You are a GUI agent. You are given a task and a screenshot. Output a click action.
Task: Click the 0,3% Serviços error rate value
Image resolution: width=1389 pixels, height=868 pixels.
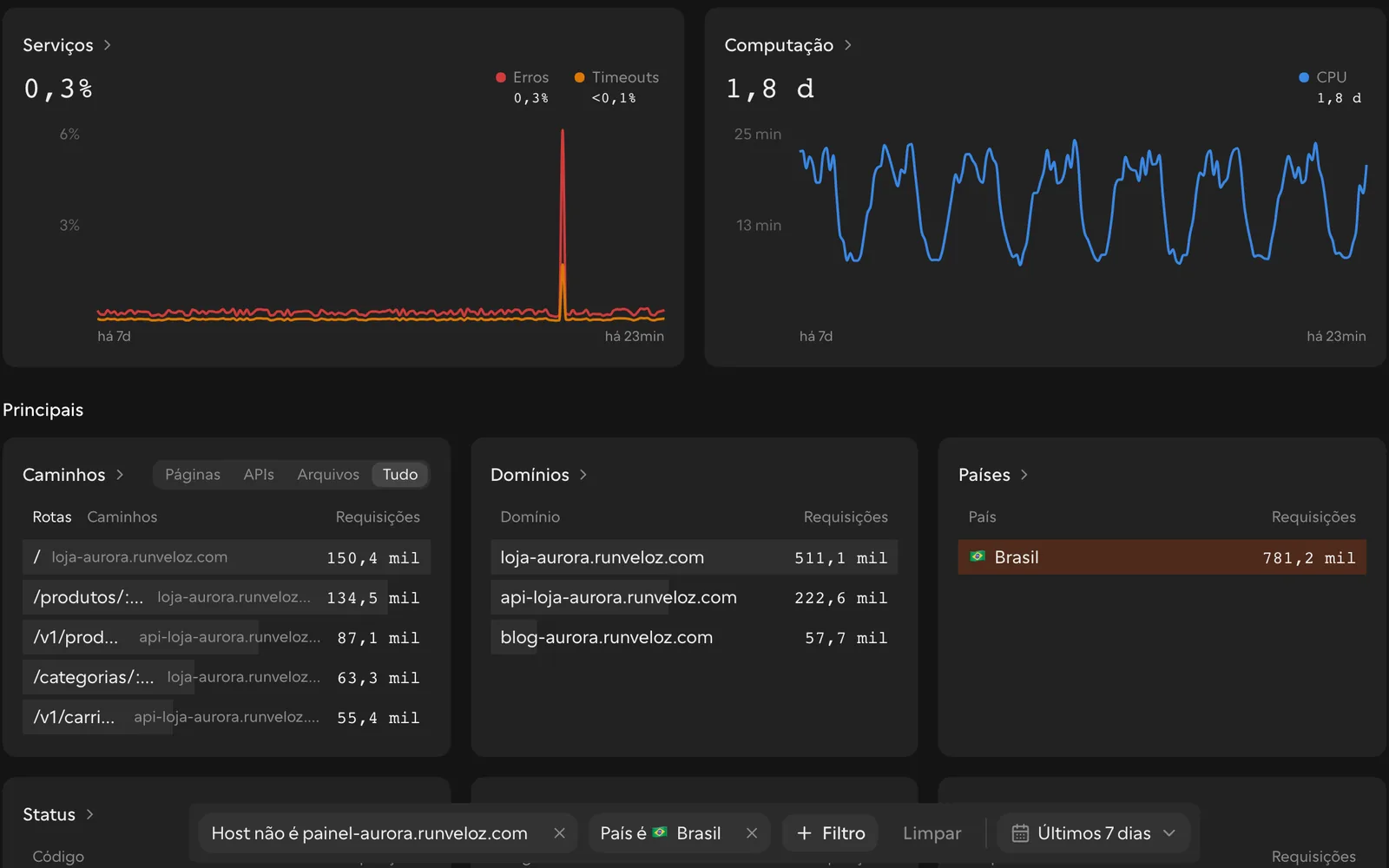click(58, 89)
